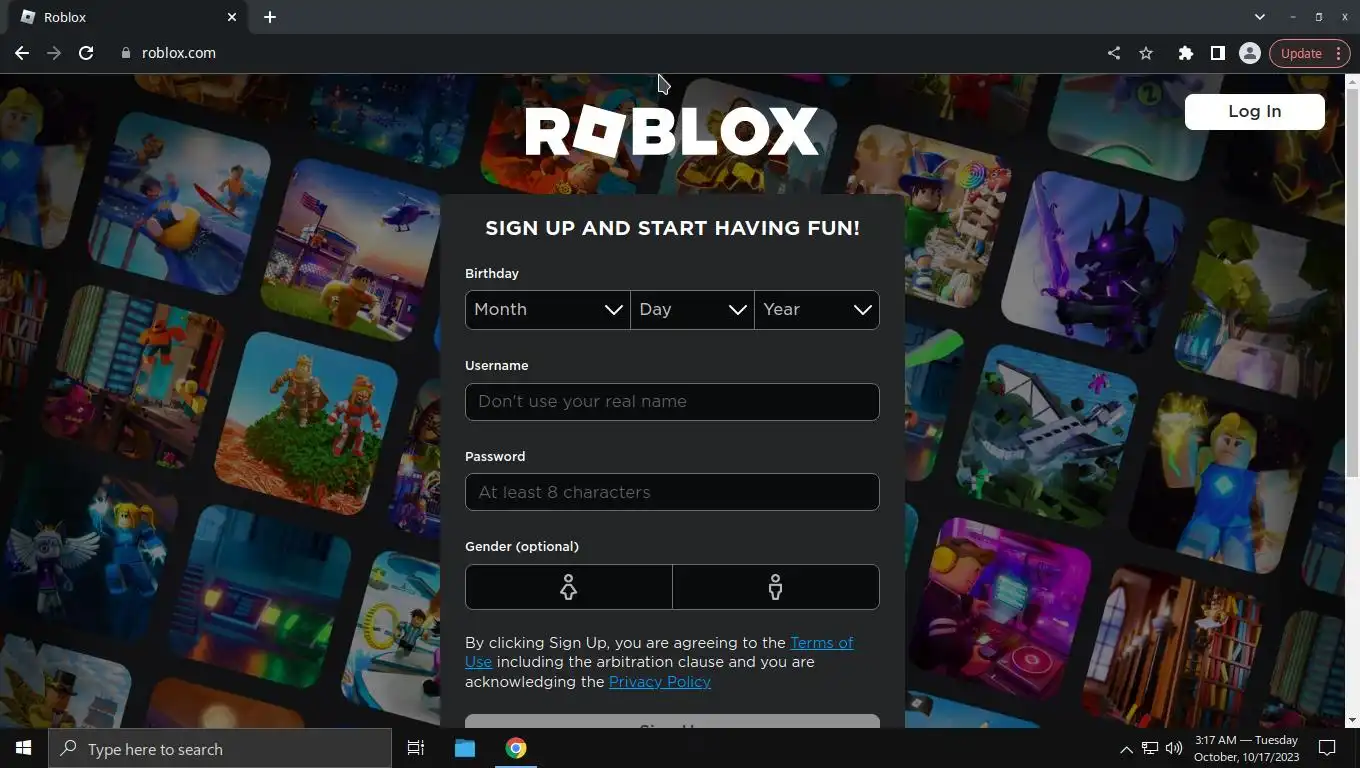The image size is (1360, 768).
Task: Click the taskbar search box
Action: click(x=220, y=748)
